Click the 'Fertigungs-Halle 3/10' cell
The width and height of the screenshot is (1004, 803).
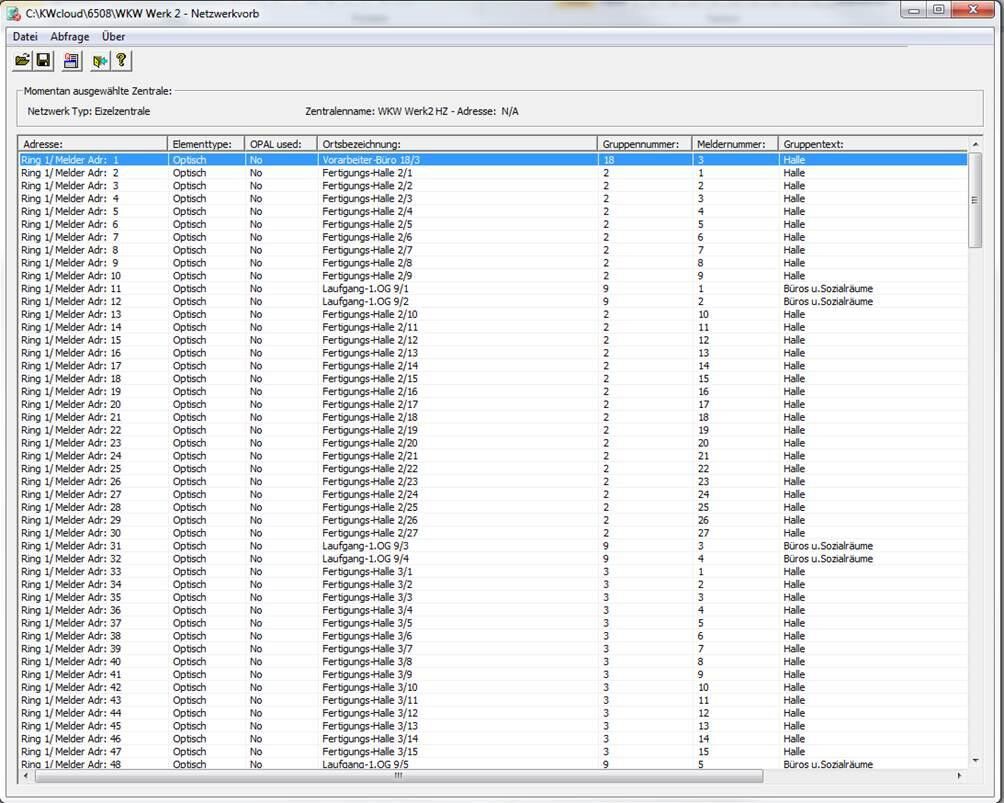point(370,687)
